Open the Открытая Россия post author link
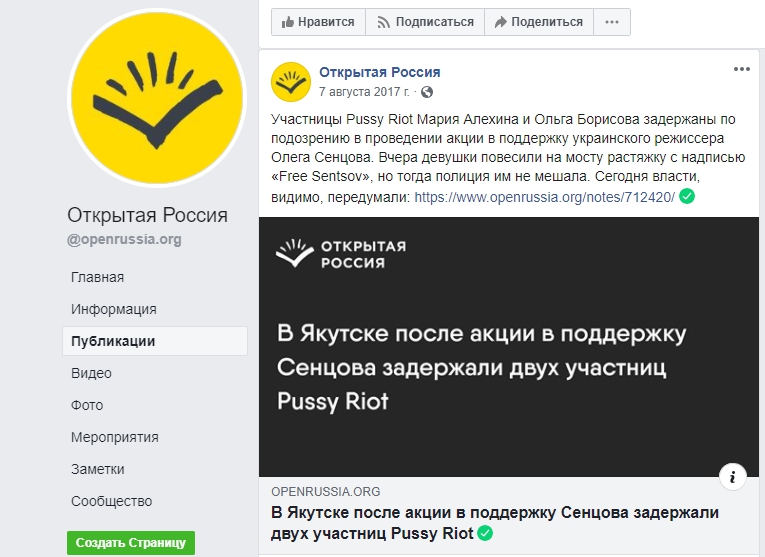This screenshot has width=765, height=557. (x=380, y=72)
